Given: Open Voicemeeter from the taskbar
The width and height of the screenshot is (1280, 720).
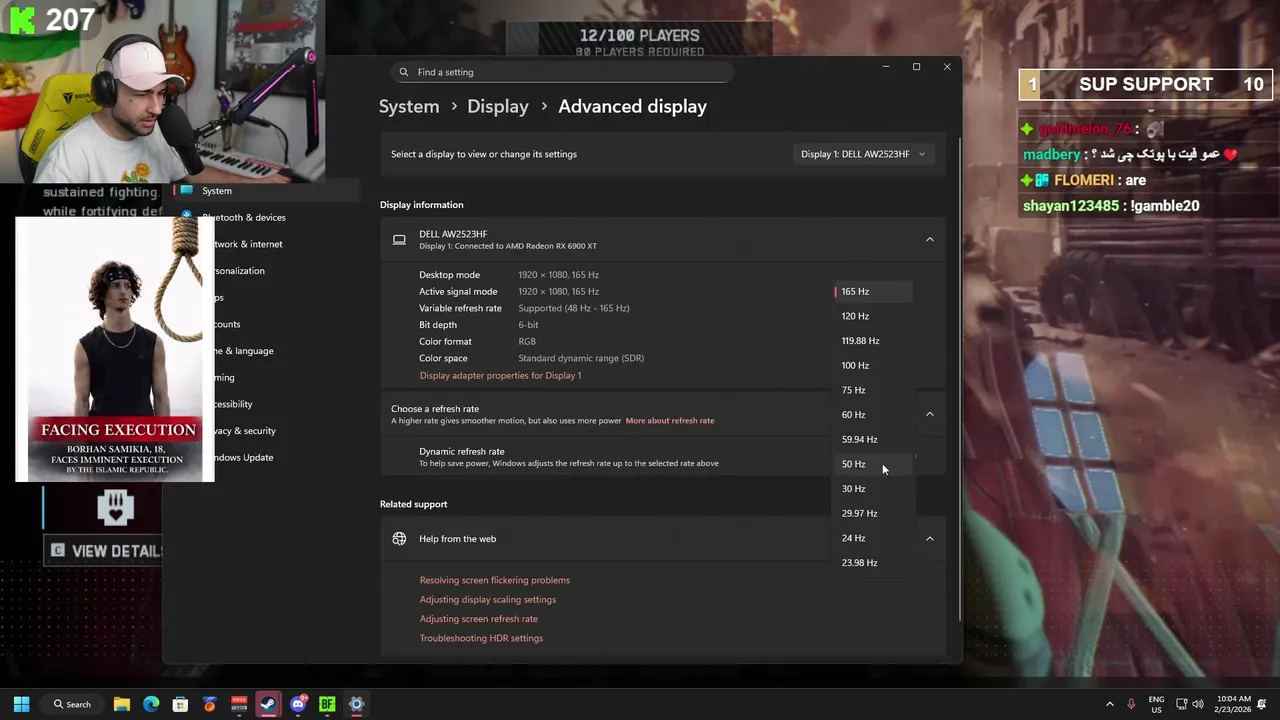Looking at the screenshot, I should [x=239, y=704].
